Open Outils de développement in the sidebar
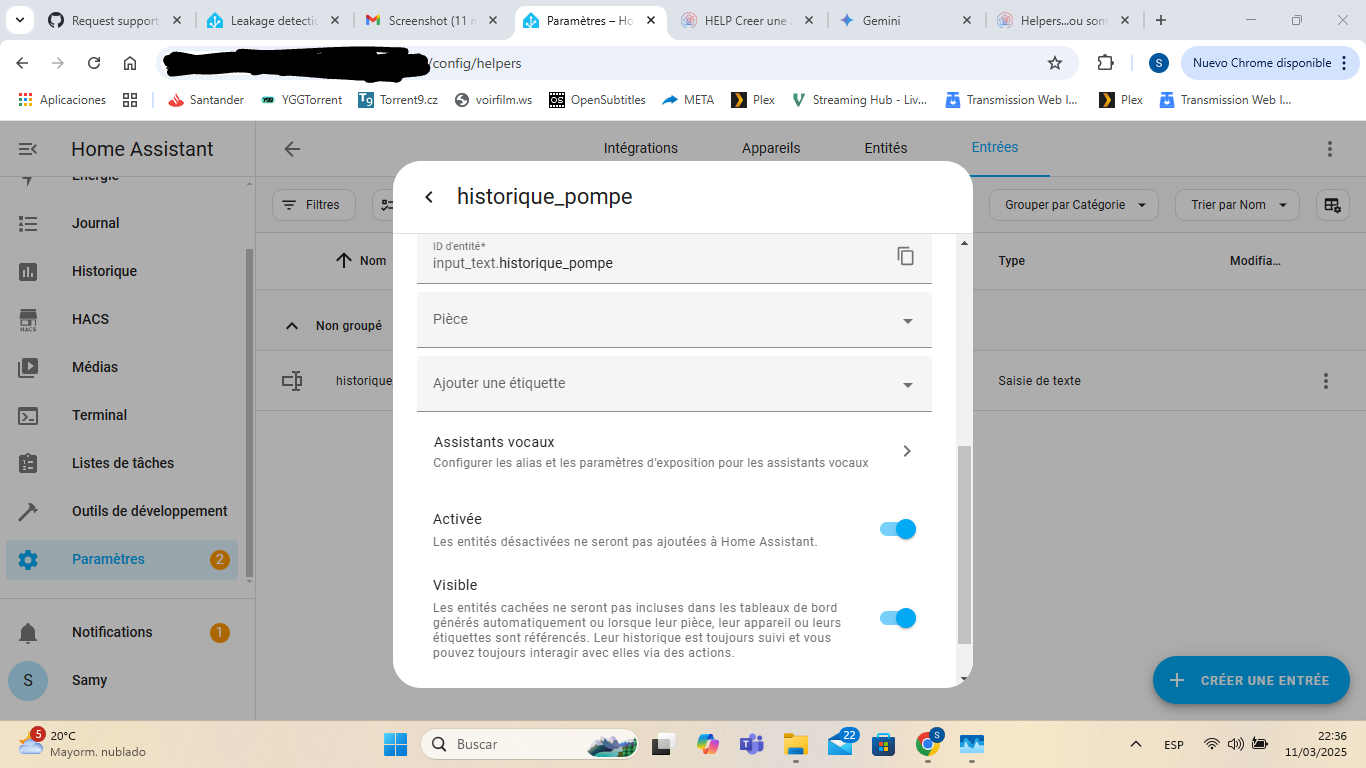The height and width of the screenshot is (768, 1366). [149, 511]
